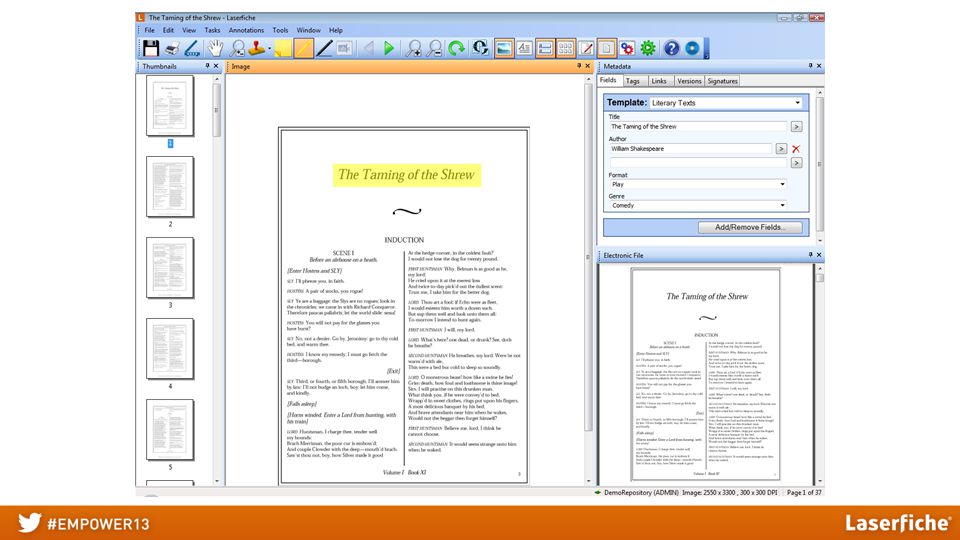Open the View menu
This screenshot has width=960, height=540.
tap(189, 30)
